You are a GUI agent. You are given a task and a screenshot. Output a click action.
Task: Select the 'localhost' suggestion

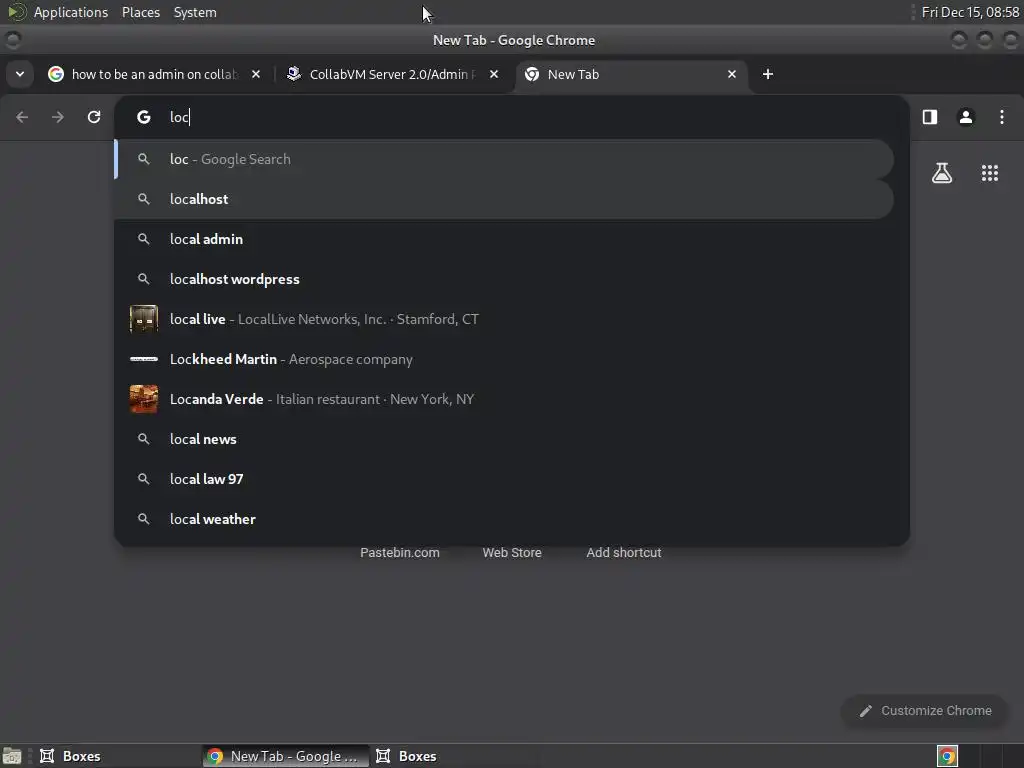(x=504, y=199)
